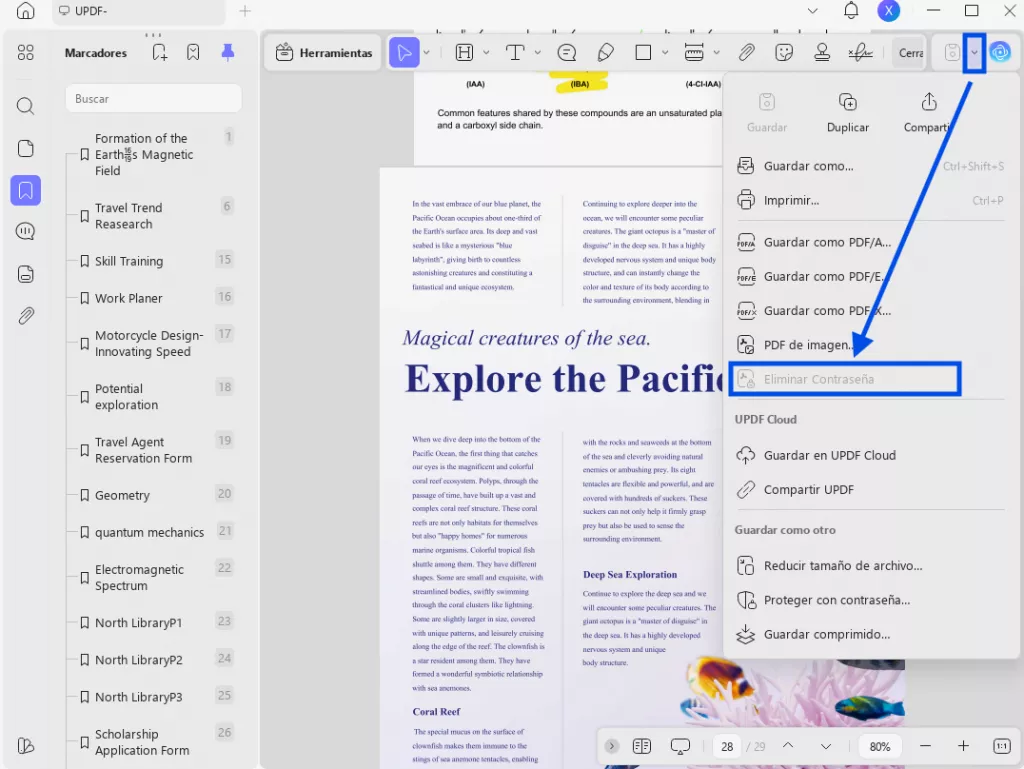
Task: Go to previous page up arrow
Action: 788,745
